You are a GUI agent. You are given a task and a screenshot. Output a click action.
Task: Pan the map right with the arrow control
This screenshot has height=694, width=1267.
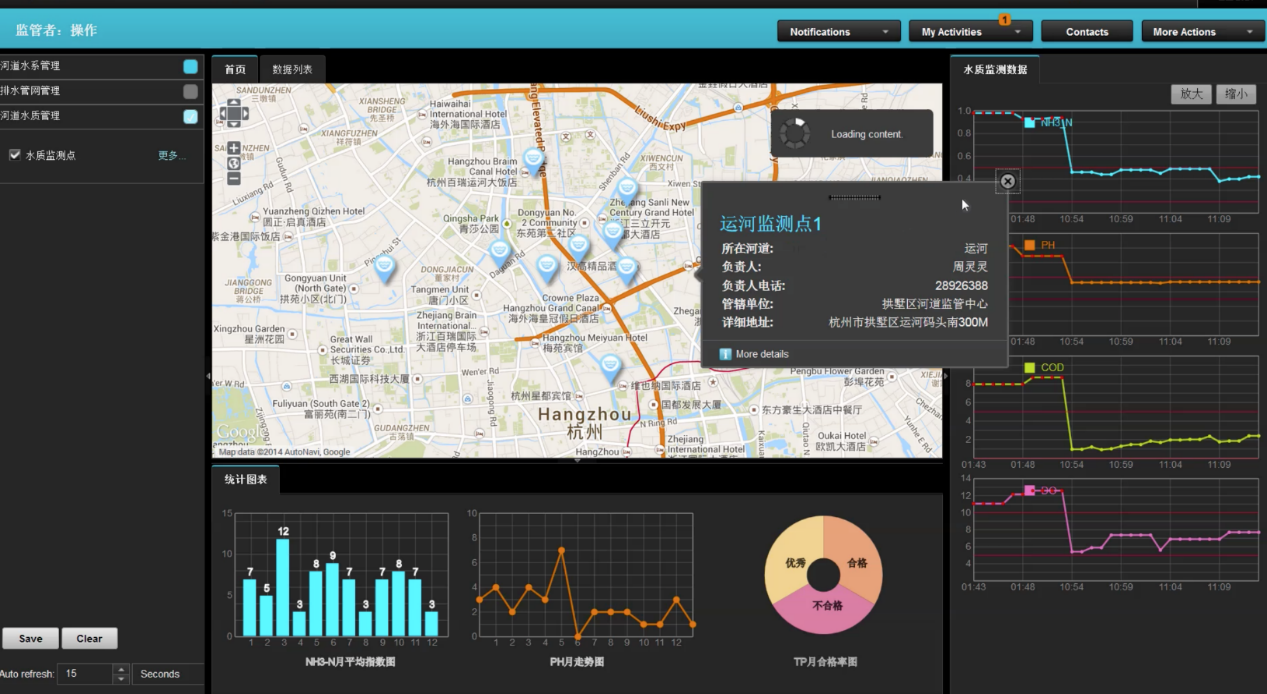pos(244,114)
